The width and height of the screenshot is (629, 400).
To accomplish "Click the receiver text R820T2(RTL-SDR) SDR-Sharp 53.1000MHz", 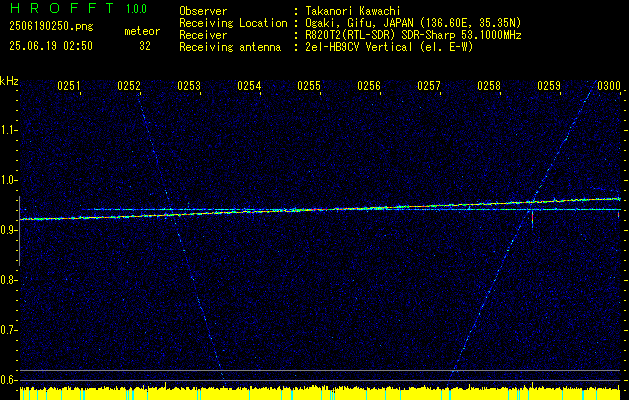I will pos(413,35).
